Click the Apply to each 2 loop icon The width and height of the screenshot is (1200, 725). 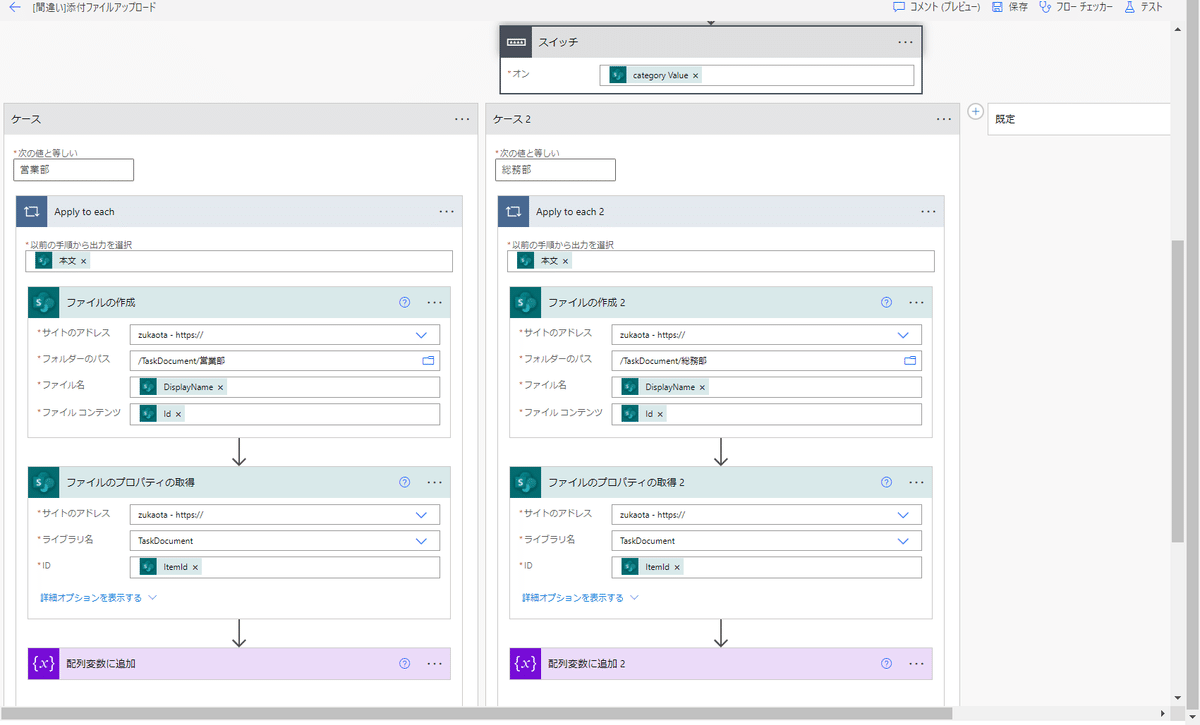[514, 212]
